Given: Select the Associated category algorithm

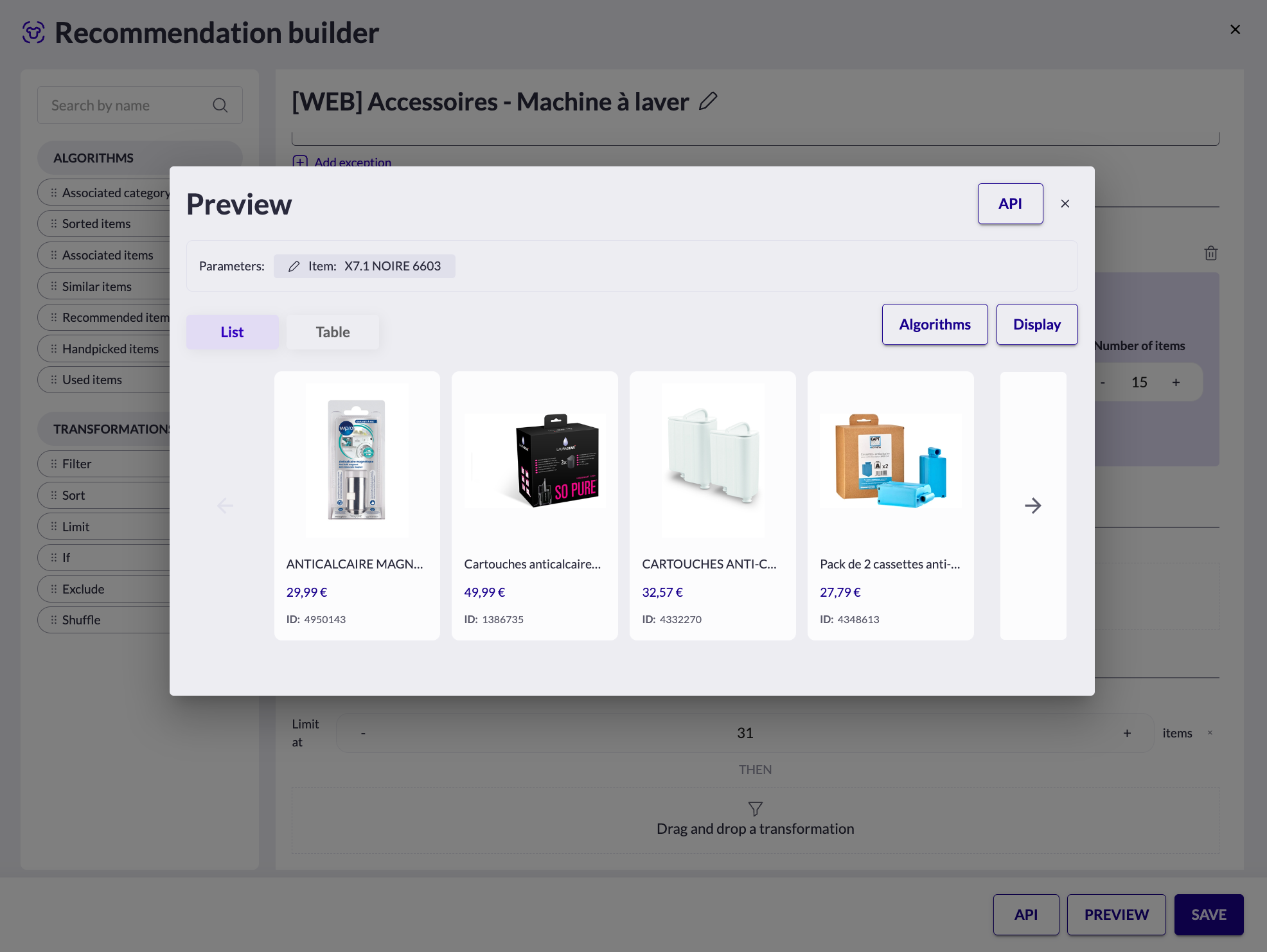Looking at the screenshot, I should (x=104, y=193).
